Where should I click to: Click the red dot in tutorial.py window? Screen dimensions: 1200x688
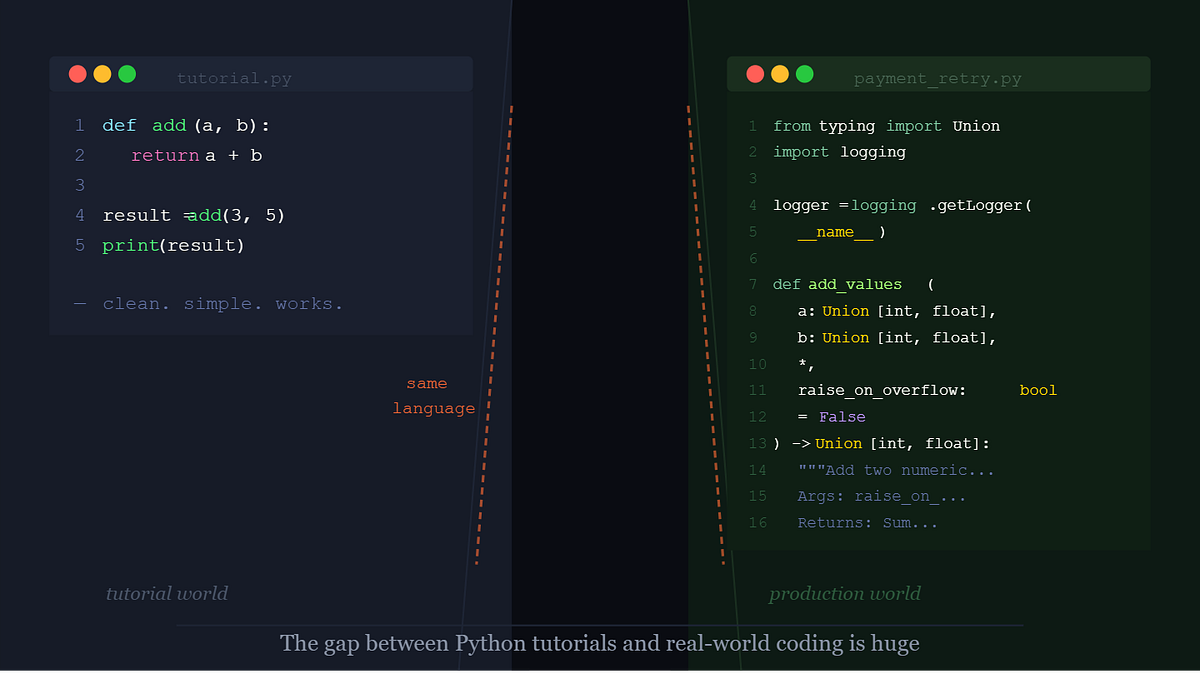pyautogui.click(x=77, y=74)
